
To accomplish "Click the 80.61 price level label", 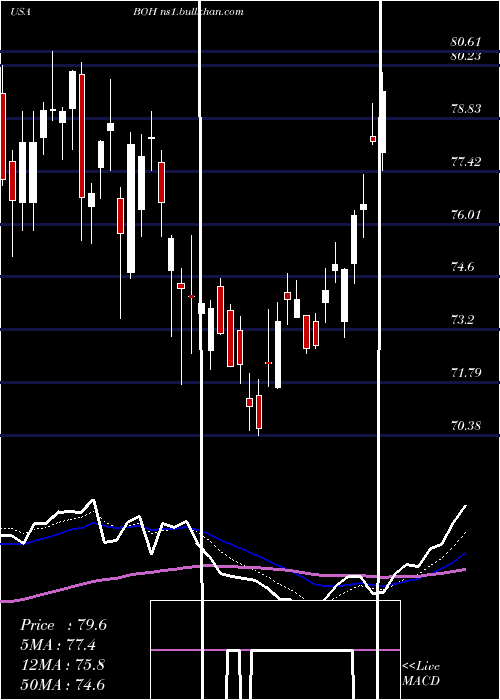I will pos(466,42).
